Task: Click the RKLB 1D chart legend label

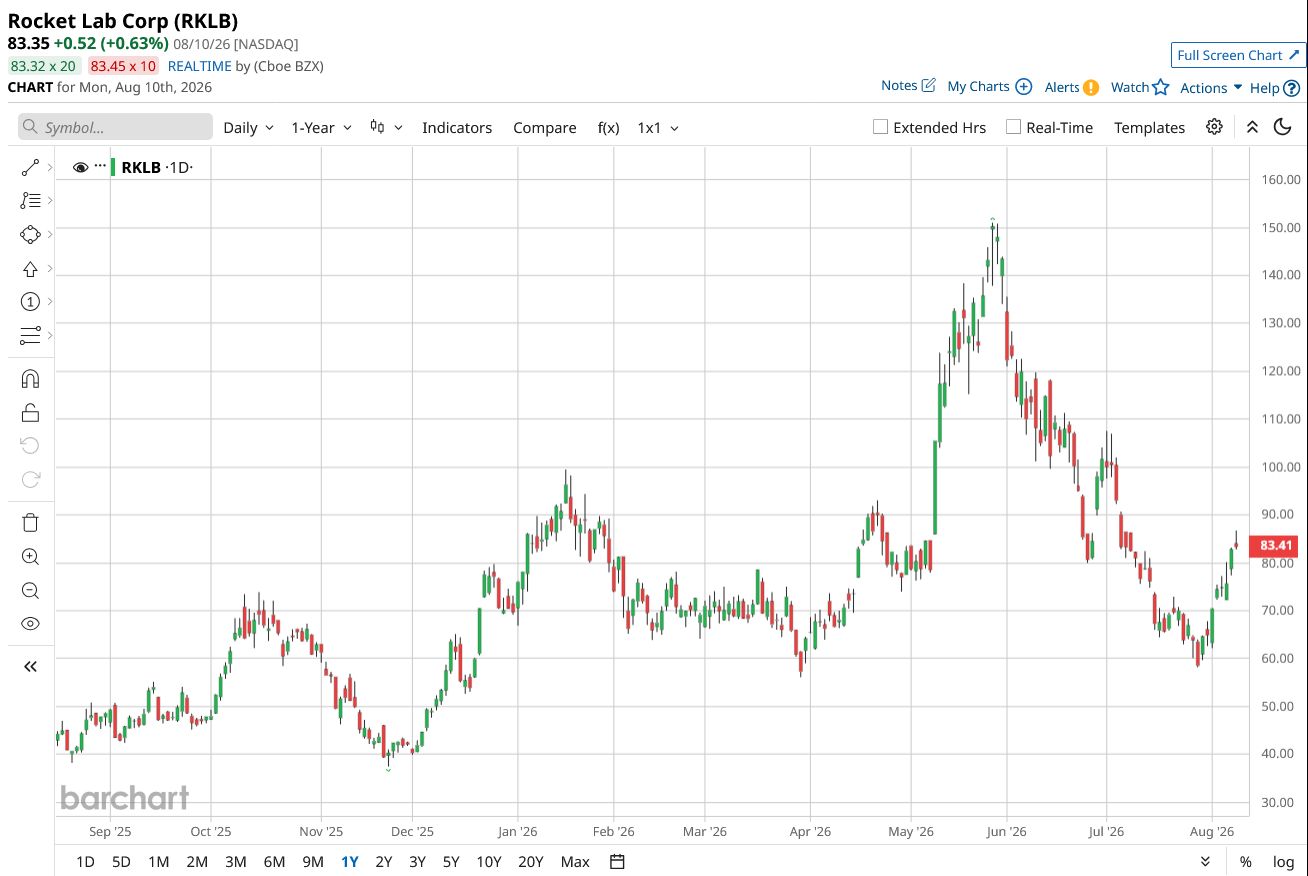Action: pyautogui.click(x=157, y=167)
